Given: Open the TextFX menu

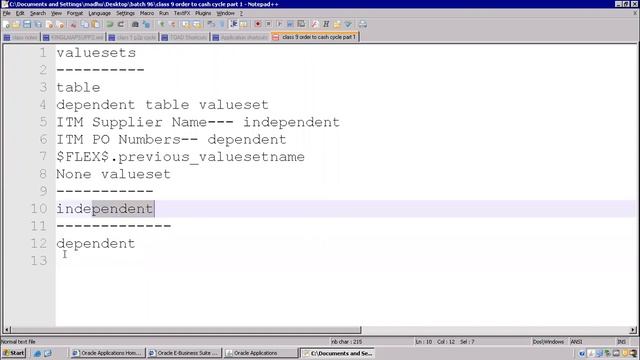Looking at the screenshot, I should [x=182, y=13].
